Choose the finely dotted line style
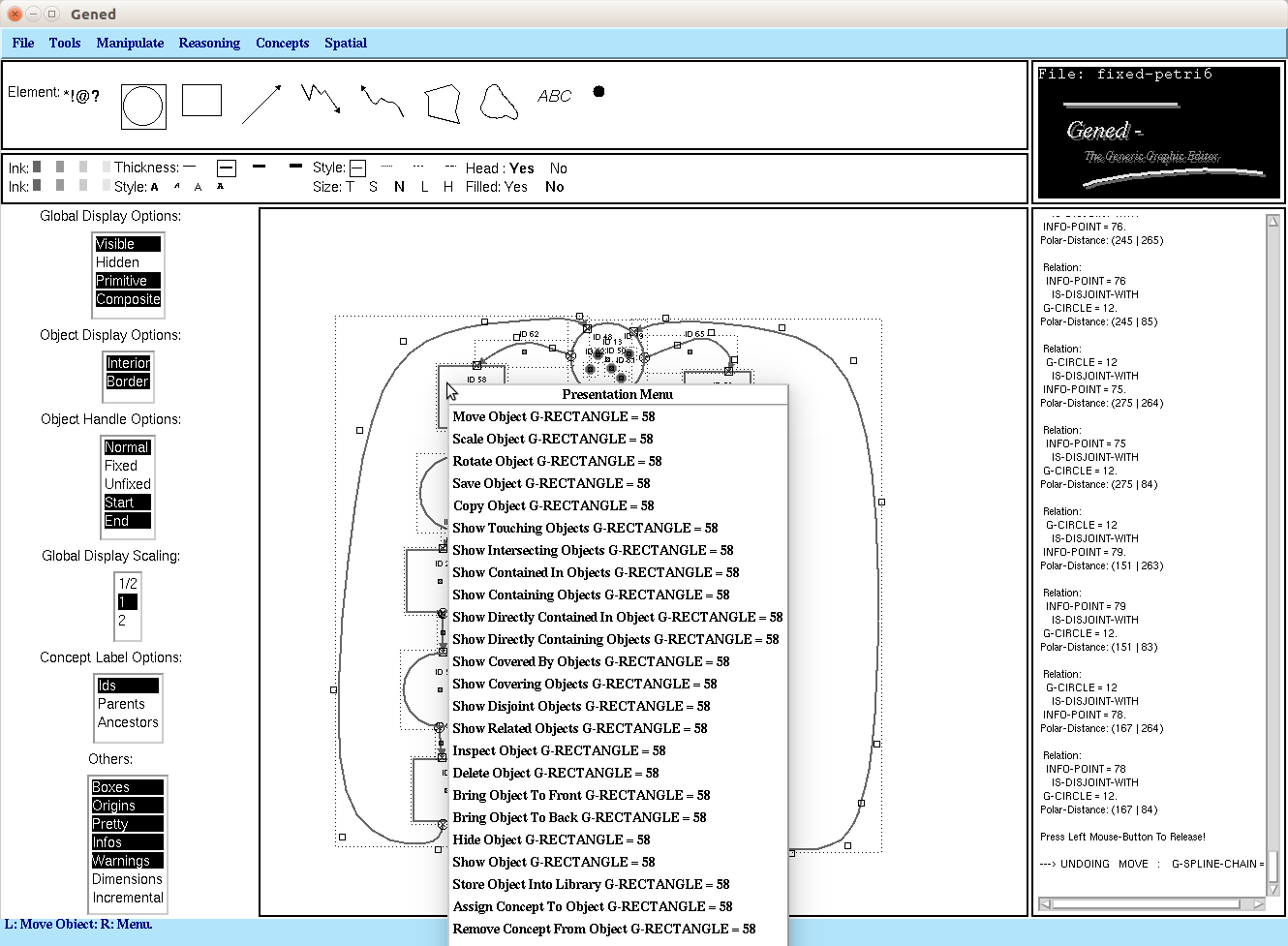Screen dimensions: 1288x946 387,167
